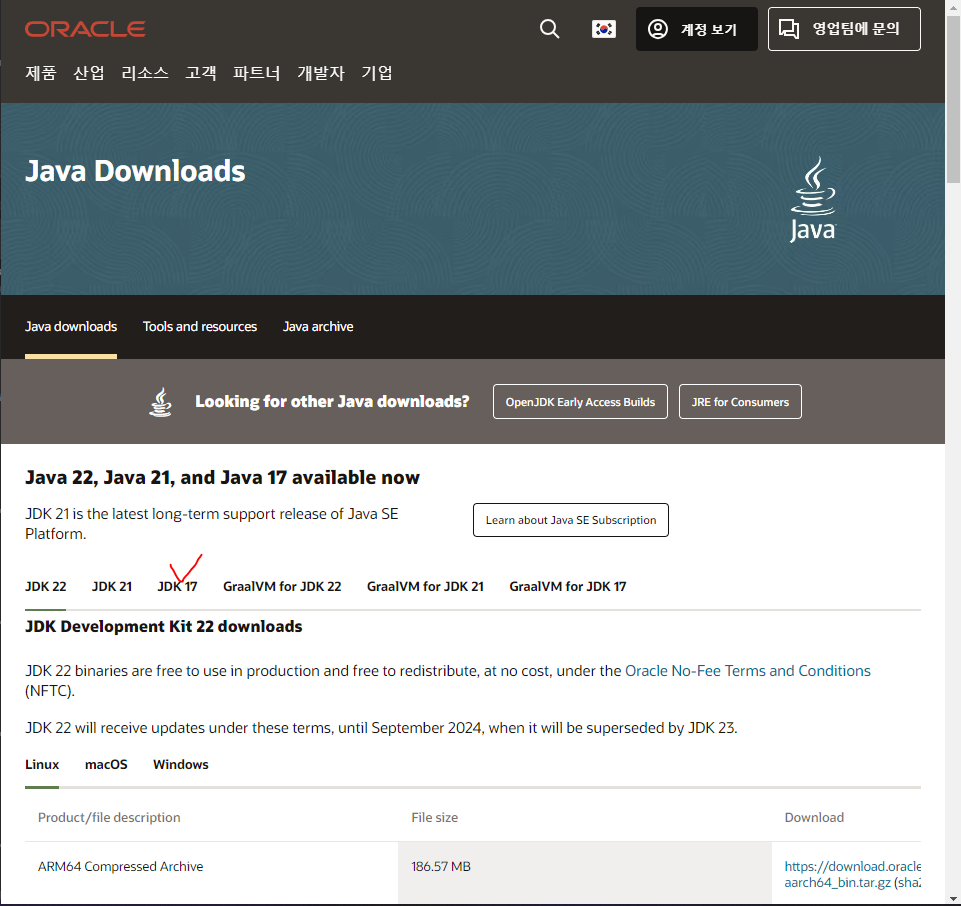Viewport: 961px width, 906px height.
Task: Select the Windows platform tab
Action: click(181, 764)
